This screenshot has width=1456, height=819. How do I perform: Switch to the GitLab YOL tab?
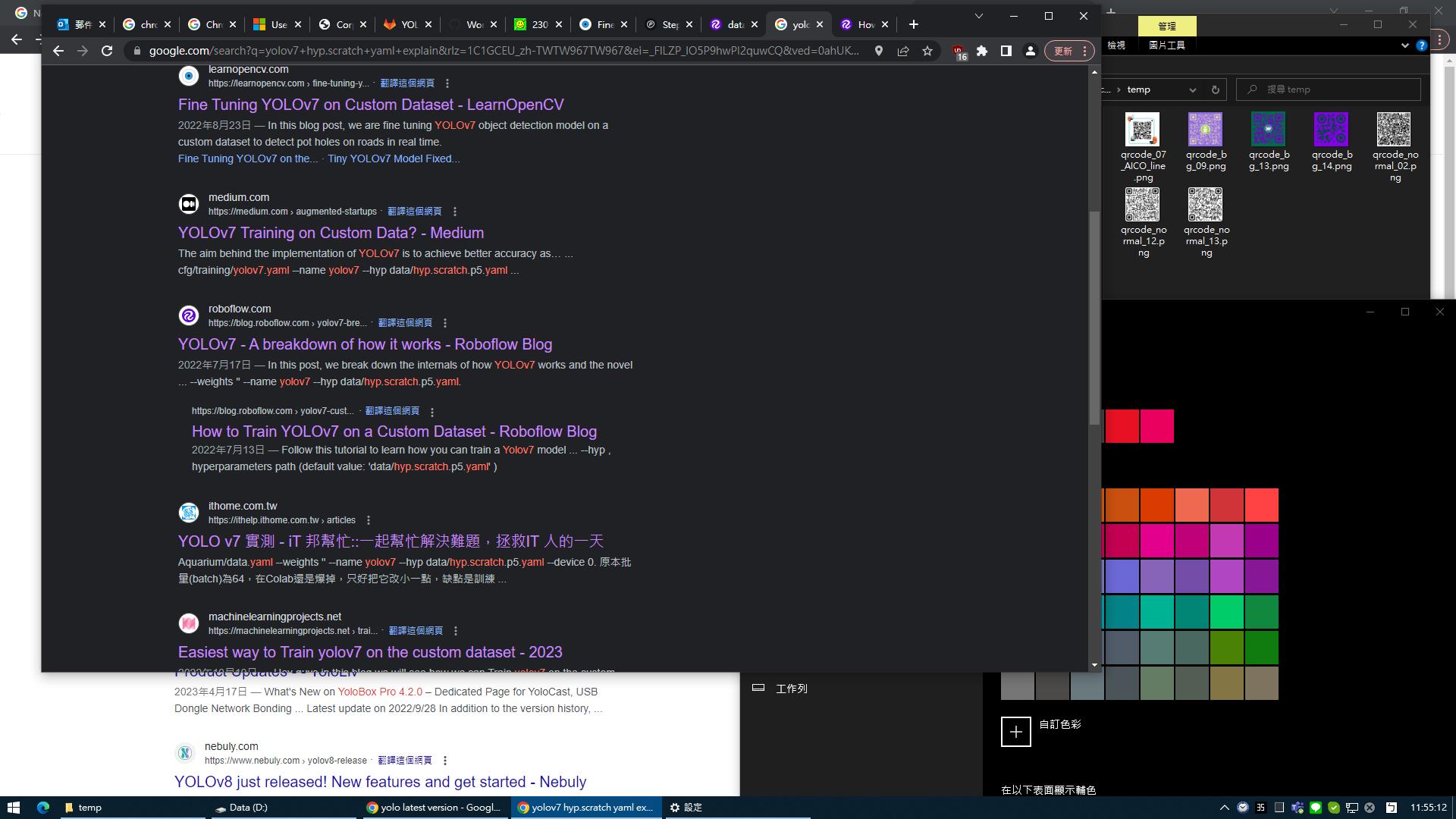[x=408, y=24]
